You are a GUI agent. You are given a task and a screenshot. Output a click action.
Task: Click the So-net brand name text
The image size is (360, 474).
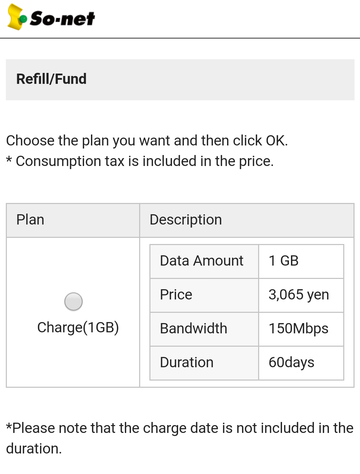coord(63,19)
